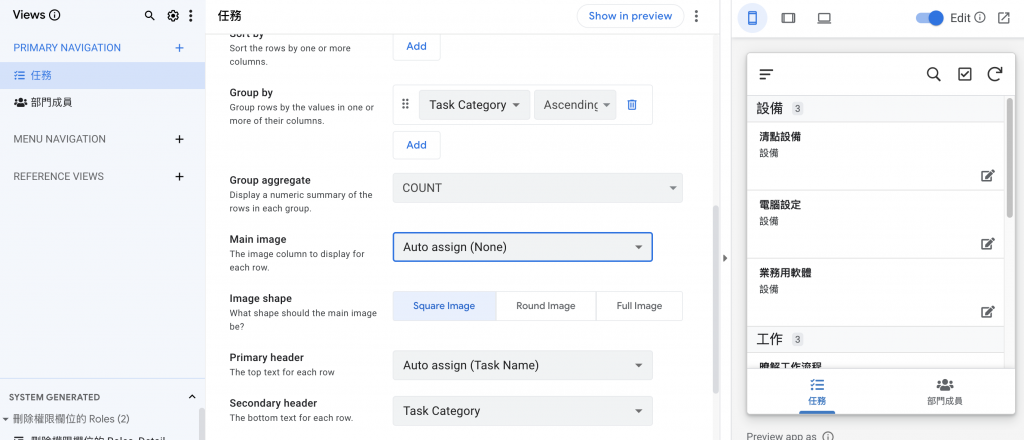Click the refresh icon in app preview
1024x440 pixels.
(994, 74)
